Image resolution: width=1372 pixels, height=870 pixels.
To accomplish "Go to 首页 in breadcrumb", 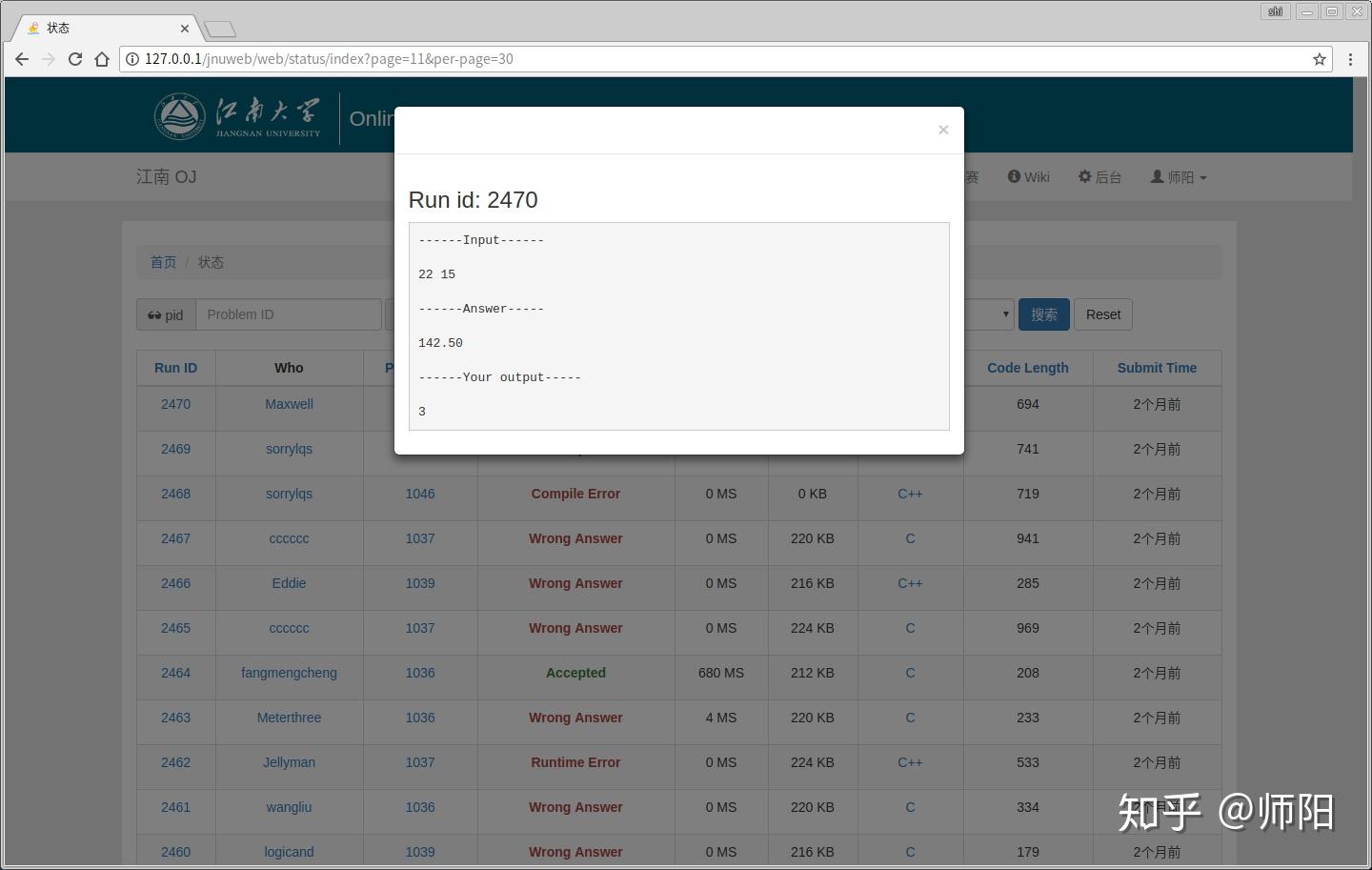I will (x=163, y=262).
